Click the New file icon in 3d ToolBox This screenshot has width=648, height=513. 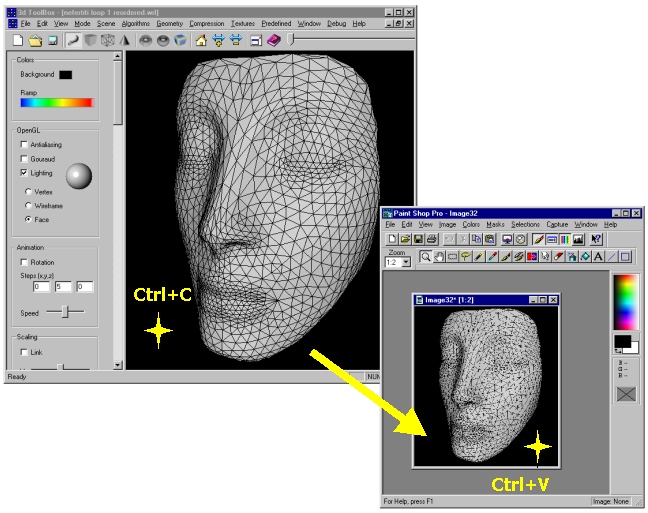[x=18, y=40]
